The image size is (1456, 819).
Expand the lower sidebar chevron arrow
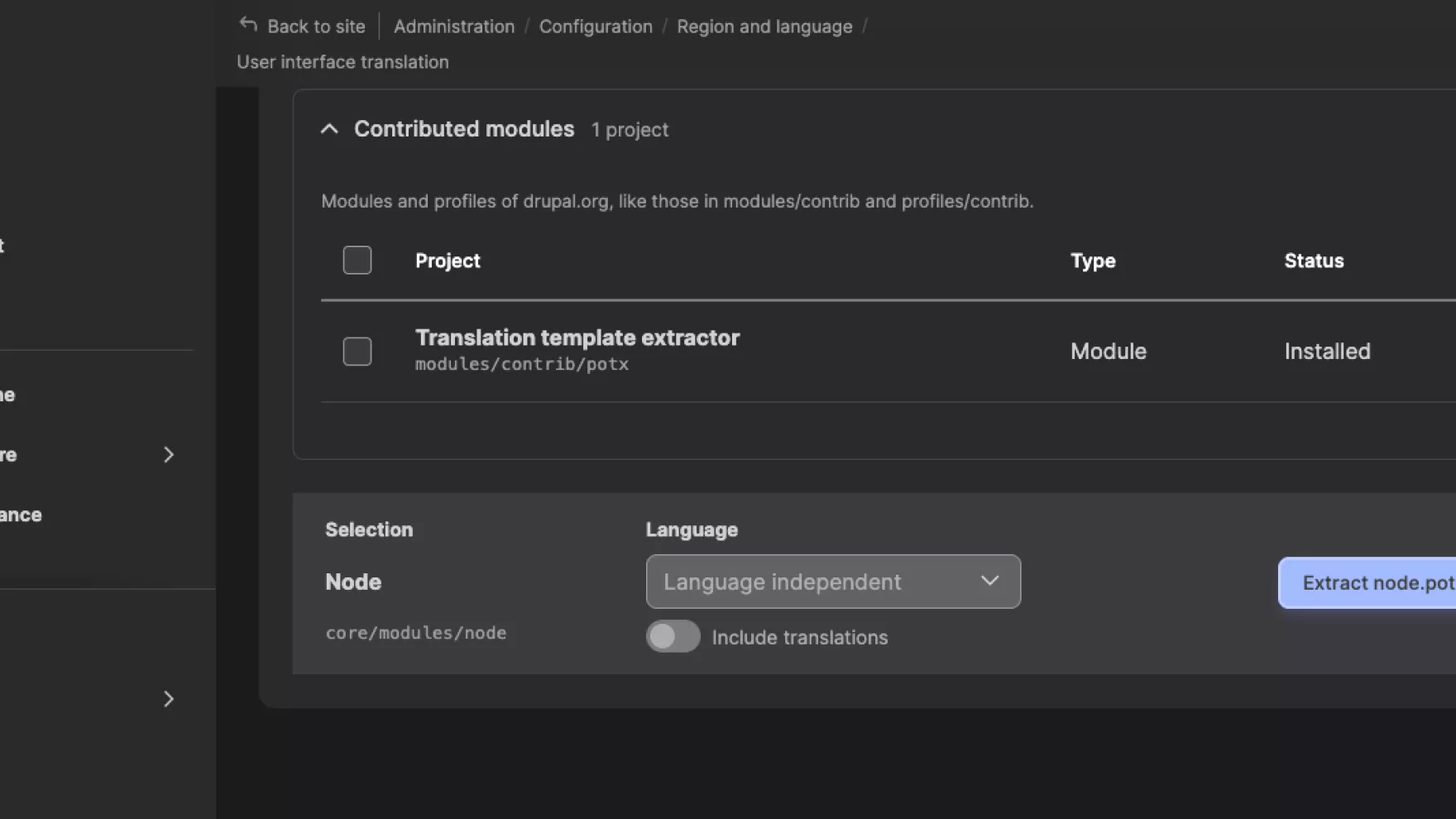point(169,699)
